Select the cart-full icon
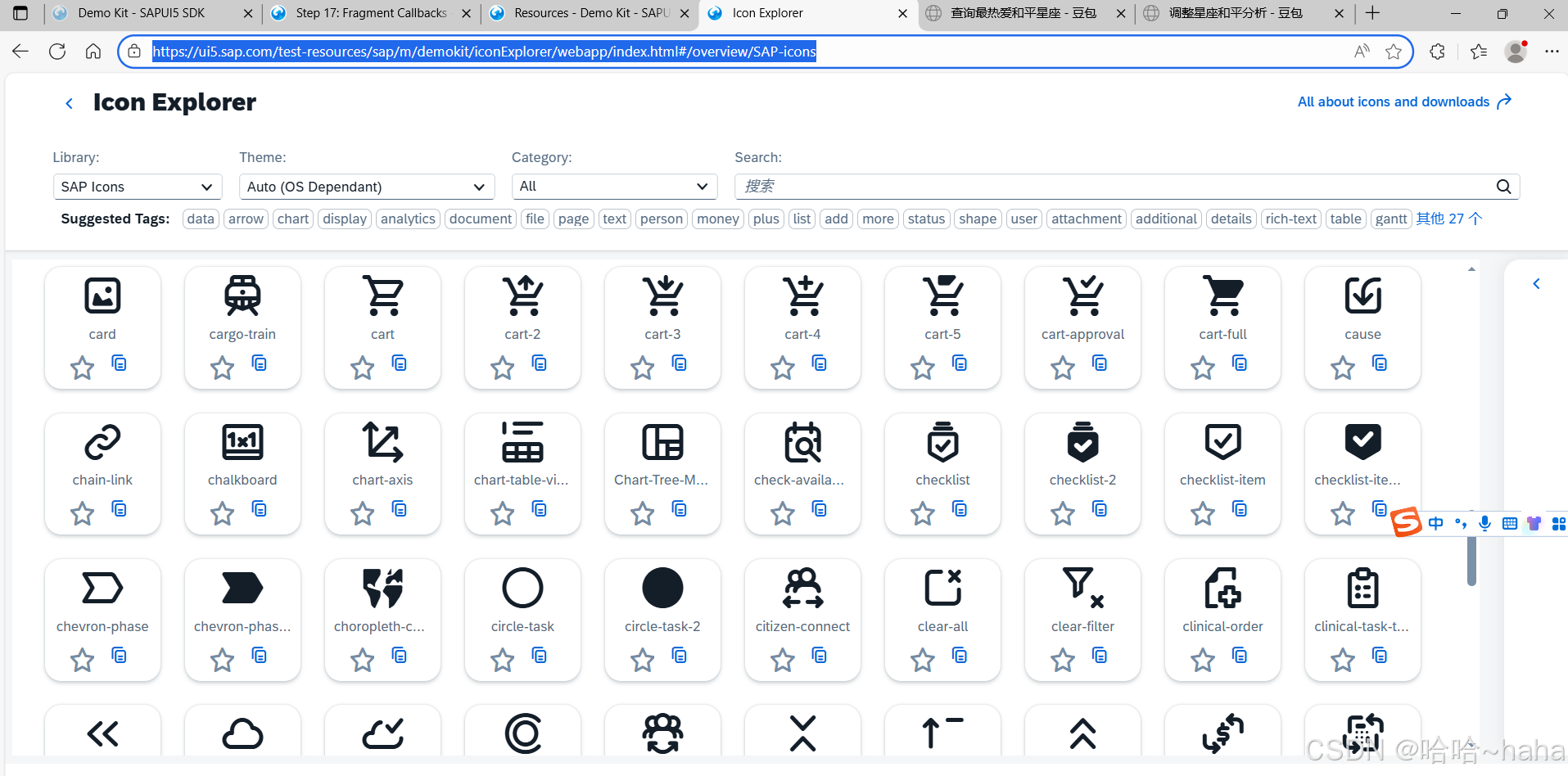The width and height of the screenshot is (1568, 776). point(1223,296)
